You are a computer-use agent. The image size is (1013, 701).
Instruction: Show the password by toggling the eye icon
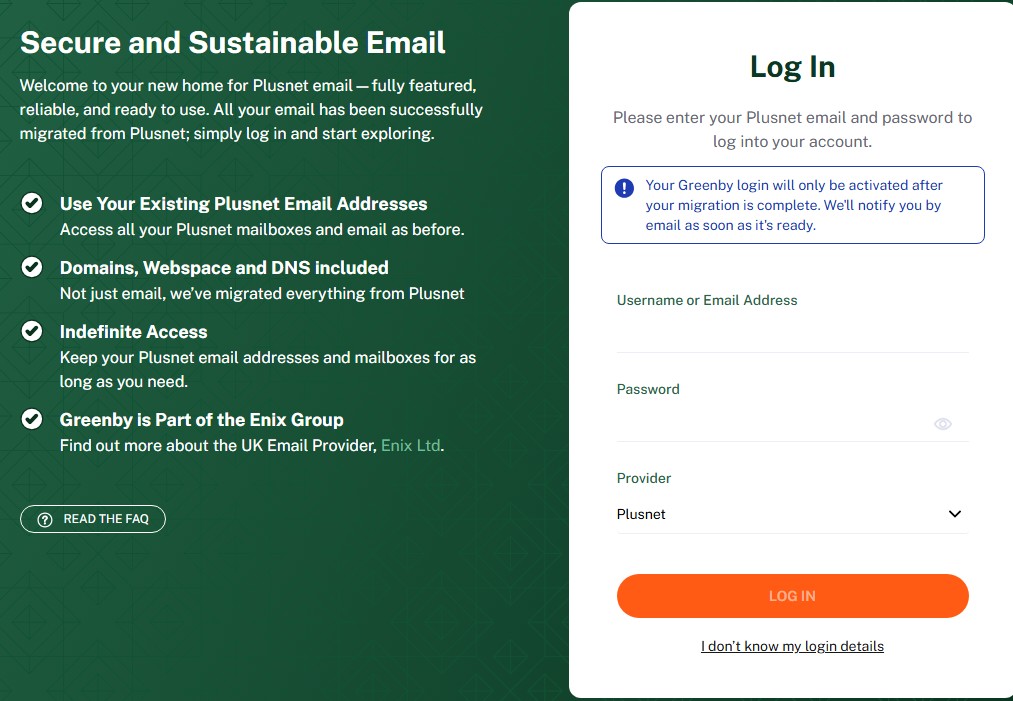tap(942, 423)
